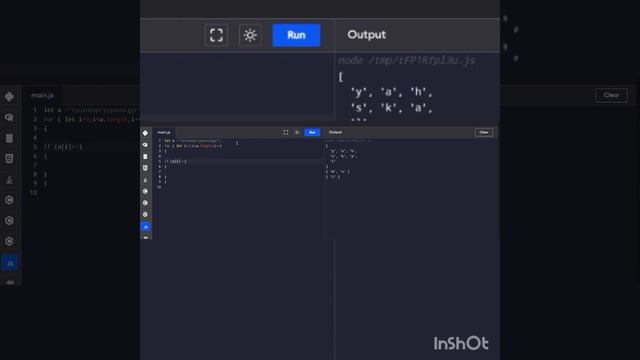Click code line 1 'let a' in small center window
This screenshot has width=640, height=360.
click(x=192, y=141)
